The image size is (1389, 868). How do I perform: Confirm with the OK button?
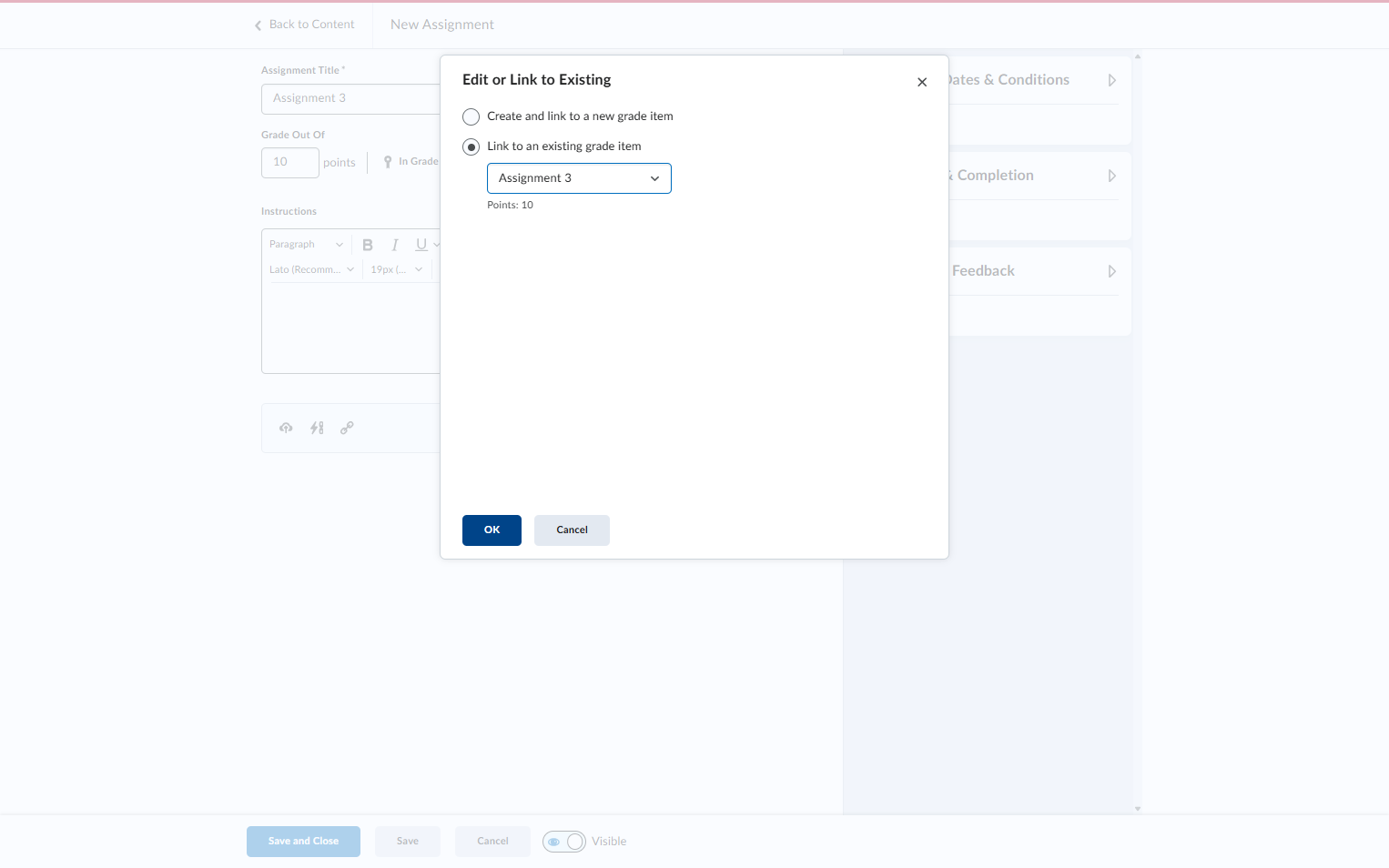tap(492, 530)
